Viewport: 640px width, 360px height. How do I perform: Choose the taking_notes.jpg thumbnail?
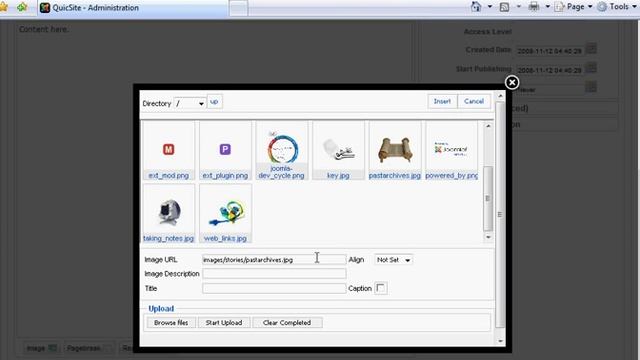point(169,212)
